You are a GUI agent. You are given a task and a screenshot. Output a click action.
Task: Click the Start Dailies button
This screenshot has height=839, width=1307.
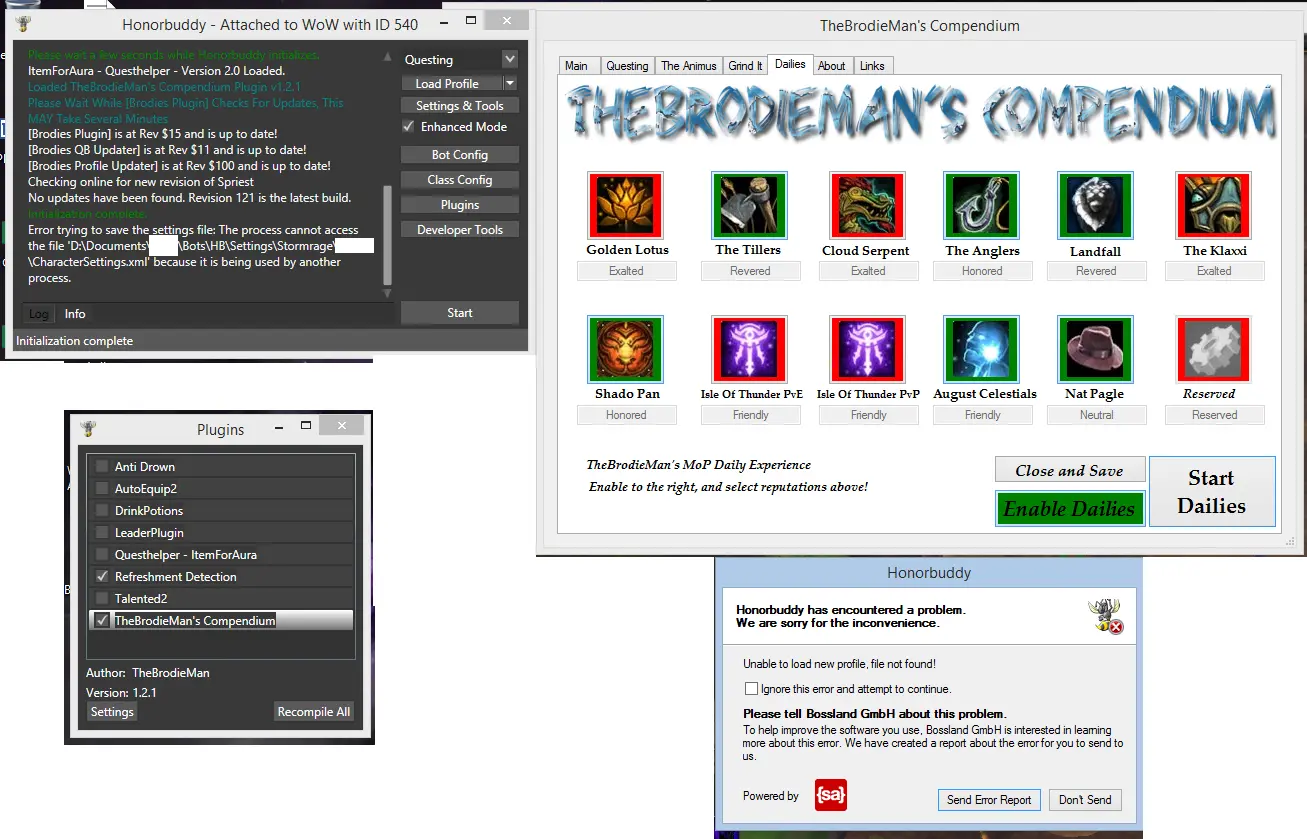[x=1211, y=491]
